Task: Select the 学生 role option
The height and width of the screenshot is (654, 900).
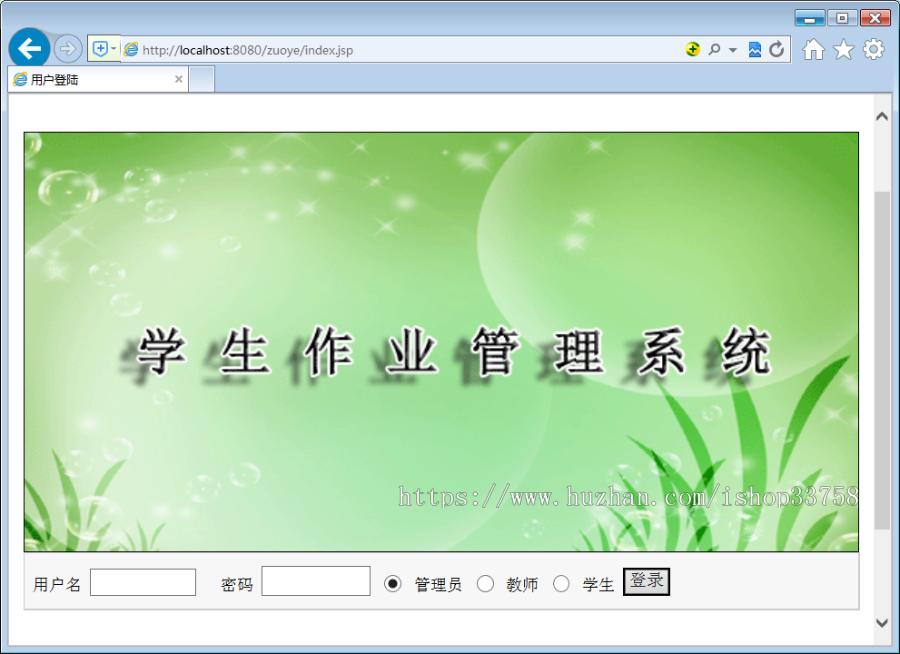Action: click(563, 583)
